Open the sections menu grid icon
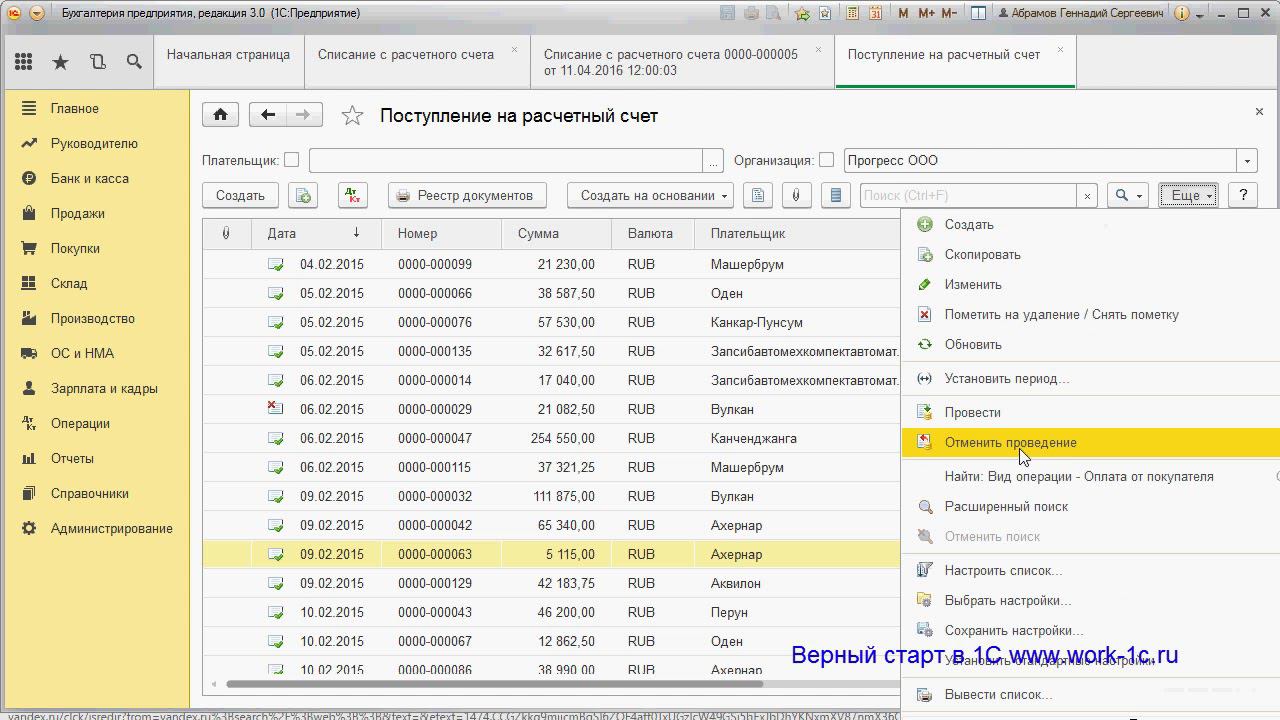Viewport: 1280px width, 720px height. click(23, 62)
